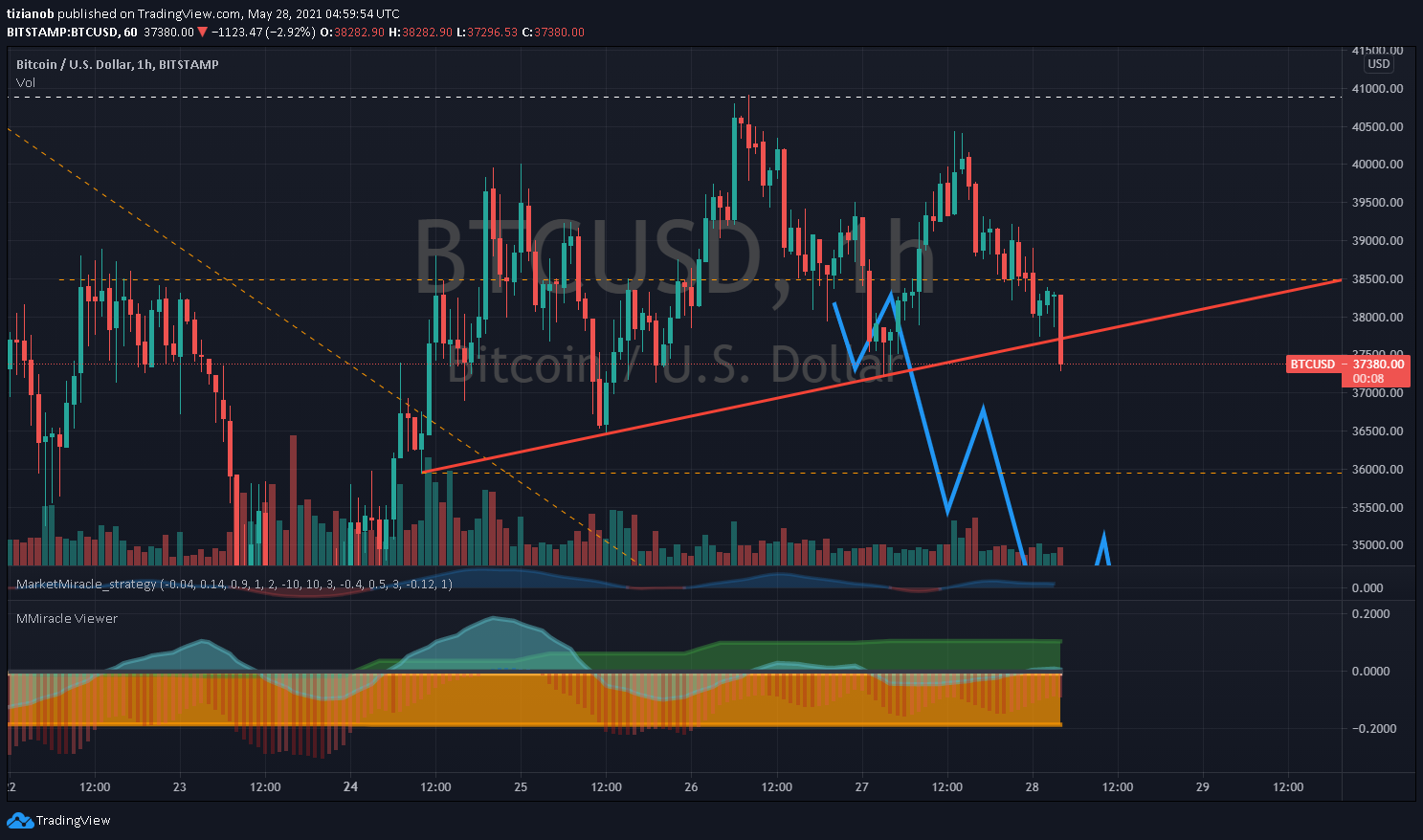Image resolution: width=1423 pixels, height=840 pixels.
Task: Click the −1123.47 (−2.92%) change value
Action: point(263,32)
